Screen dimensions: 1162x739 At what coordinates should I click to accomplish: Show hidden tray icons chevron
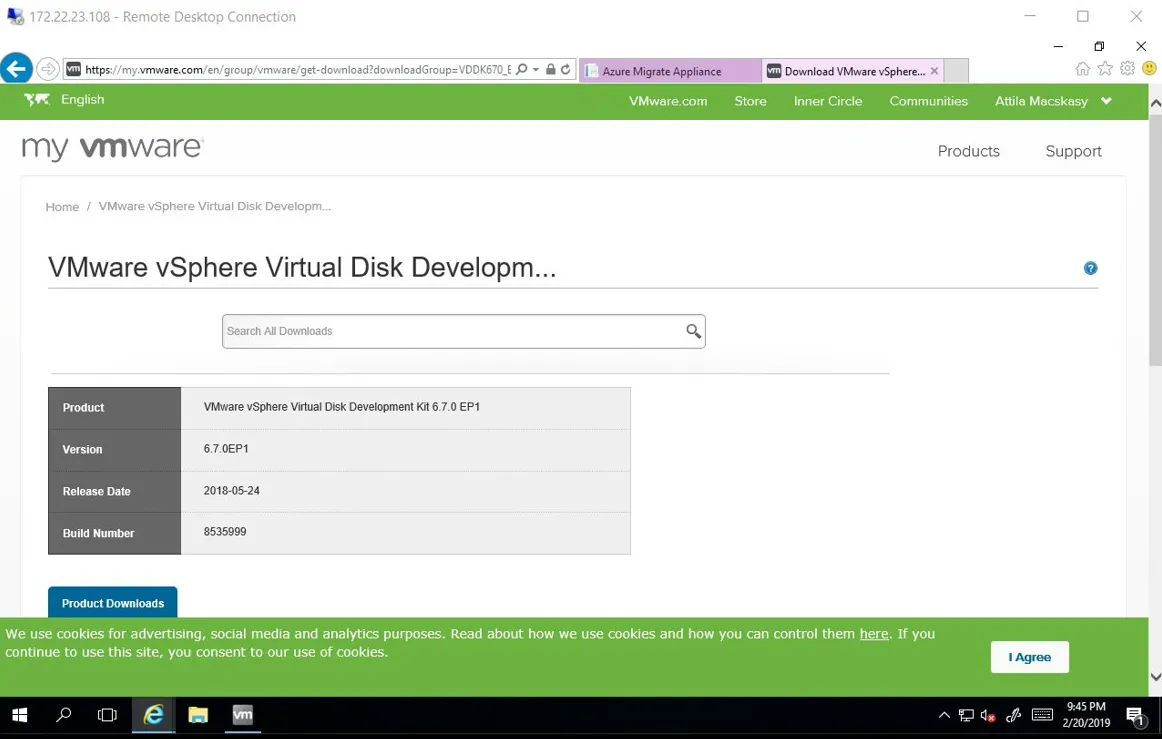944,715
